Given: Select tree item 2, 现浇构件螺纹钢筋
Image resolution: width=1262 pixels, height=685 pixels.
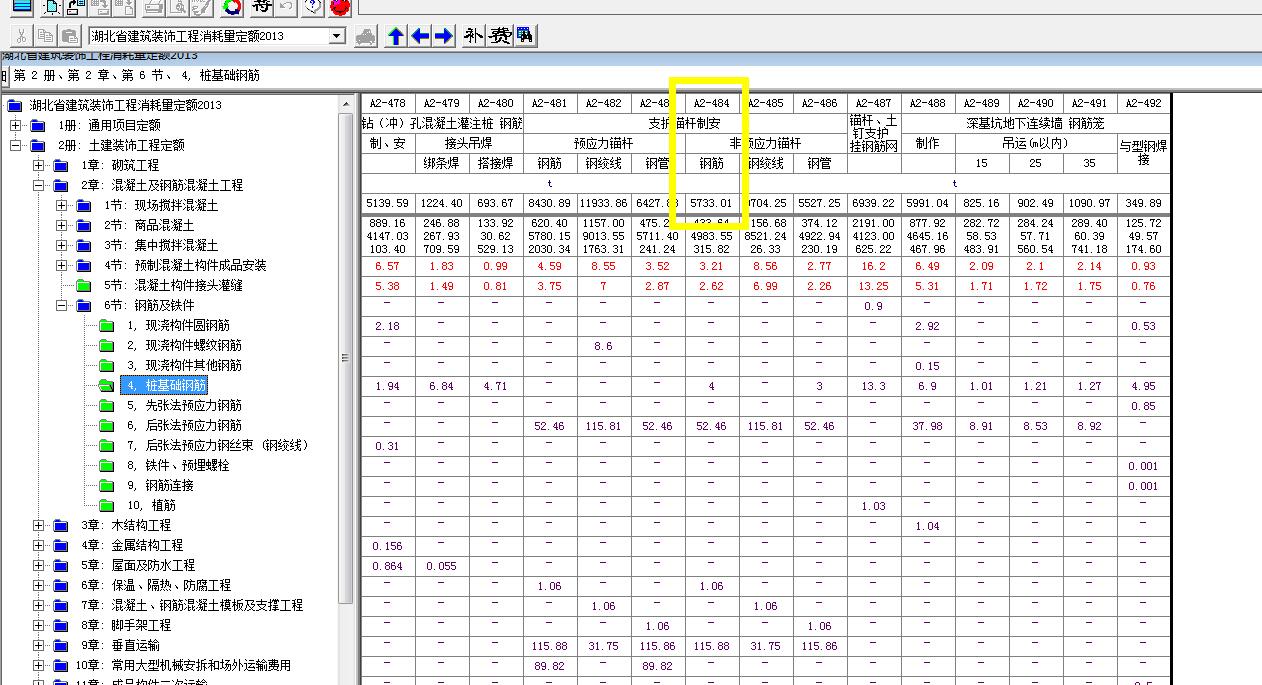Looking at the screenshot, I should coord(183,345).
